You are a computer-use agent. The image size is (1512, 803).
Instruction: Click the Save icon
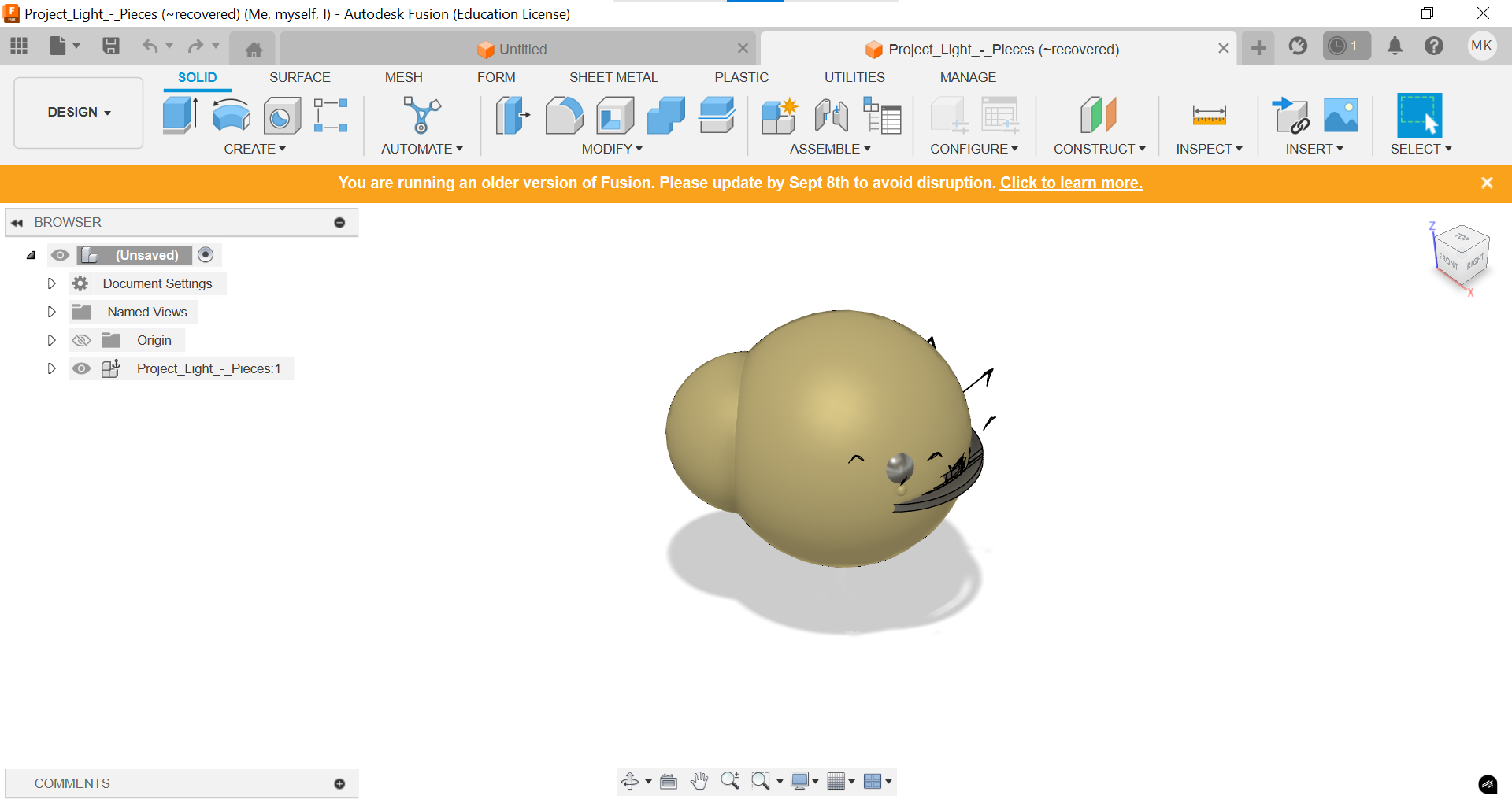[111, 46]
